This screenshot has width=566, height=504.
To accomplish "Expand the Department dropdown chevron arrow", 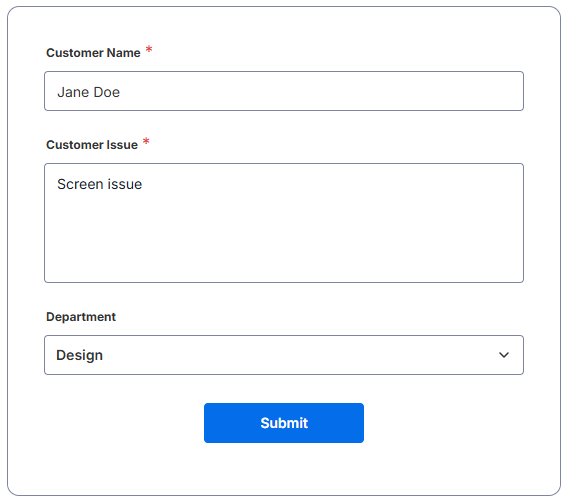I will pos(504,355).
